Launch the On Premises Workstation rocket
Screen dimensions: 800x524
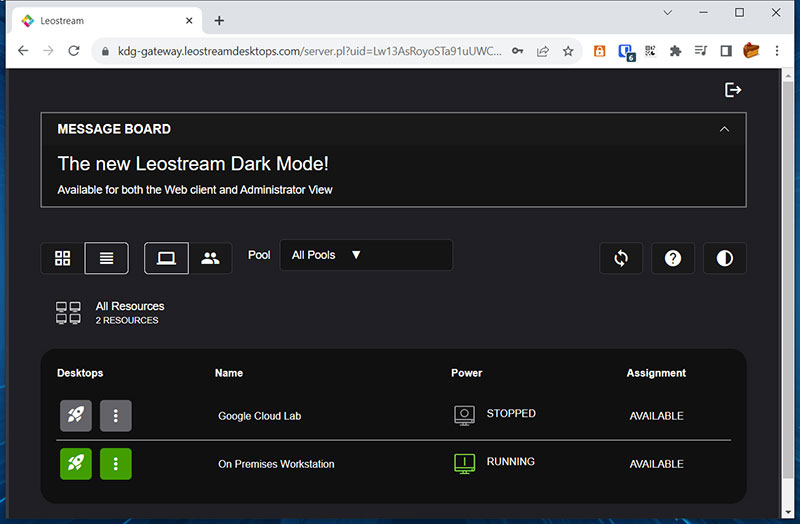[76, 463]
